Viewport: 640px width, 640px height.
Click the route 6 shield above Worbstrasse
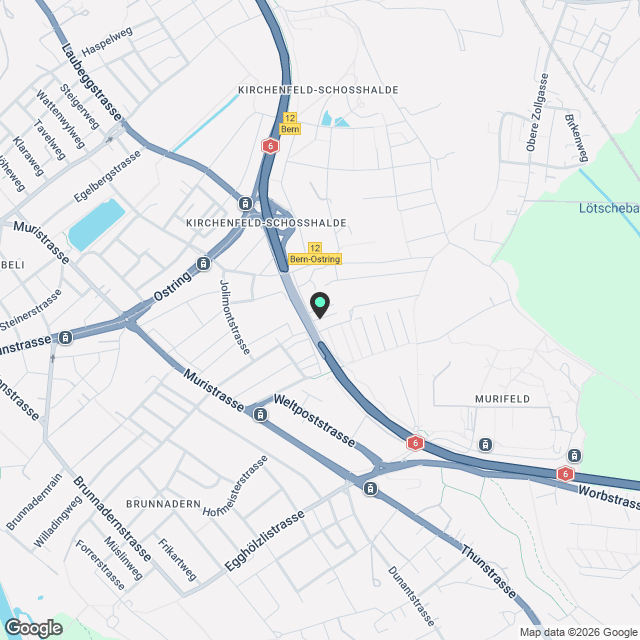click(565, 474)
